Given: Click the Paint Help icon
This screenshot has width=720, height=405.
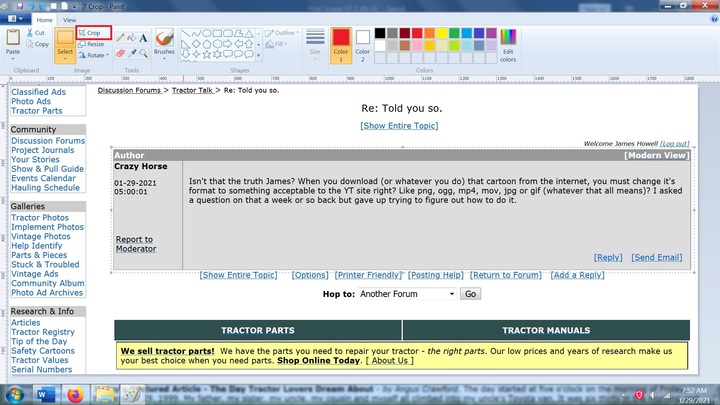Looking at the screenshot, I should (x=714, y=19).
